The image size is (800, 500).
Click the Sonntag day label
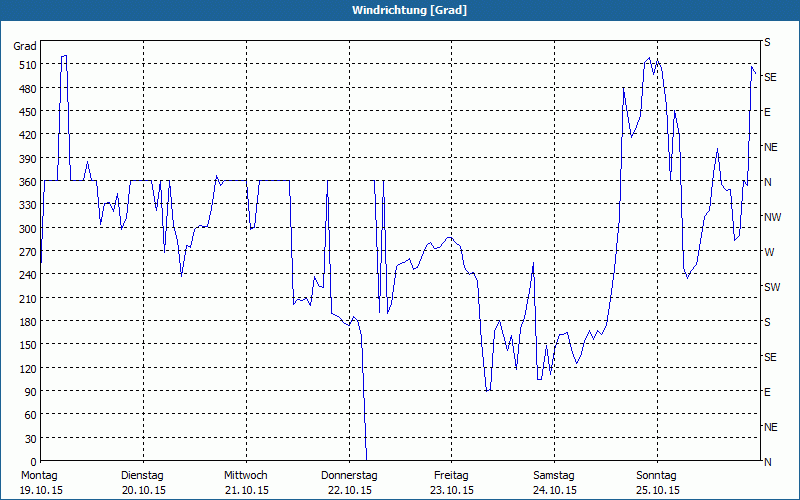656,476
